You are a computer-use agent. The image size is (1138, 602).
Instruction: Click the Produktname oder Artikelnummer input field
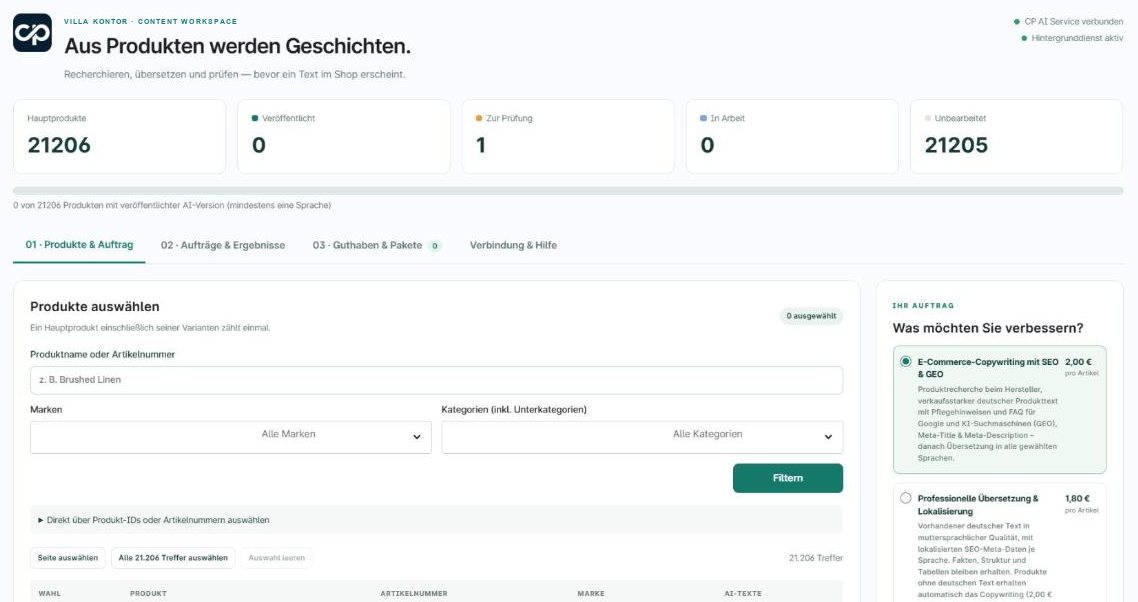[x=436, y=380]
